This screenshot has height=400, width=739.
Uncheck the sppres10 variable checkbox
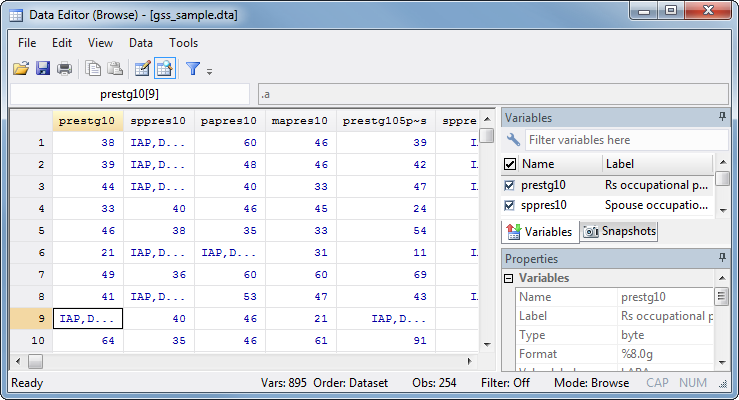[510, 206]
